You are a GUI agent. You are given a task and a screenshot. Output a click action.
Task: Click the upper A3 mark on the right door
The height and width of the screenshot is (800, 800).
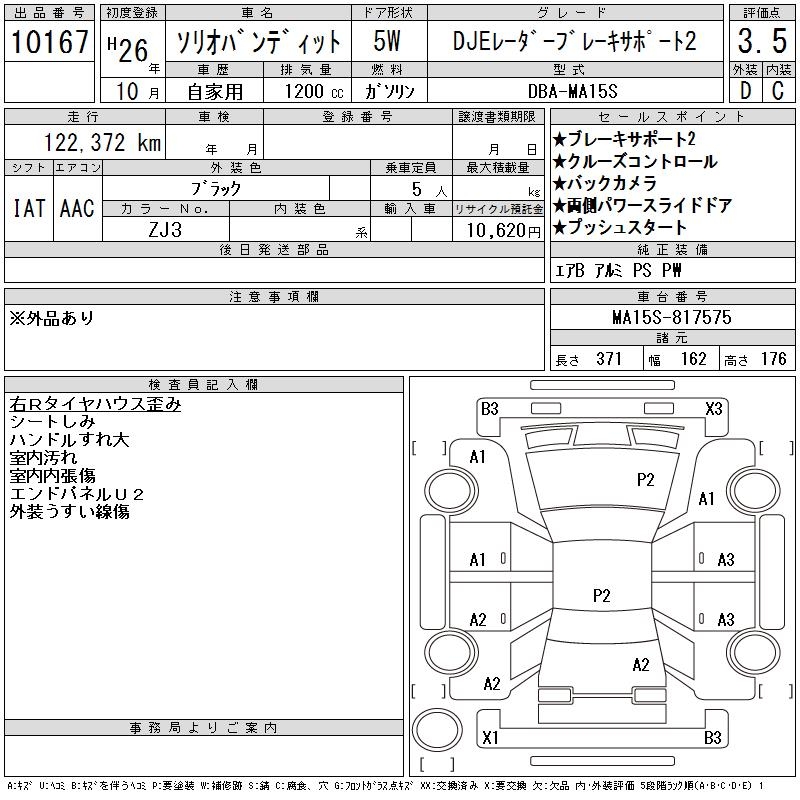pyautogui.click(x=726, y=560)
